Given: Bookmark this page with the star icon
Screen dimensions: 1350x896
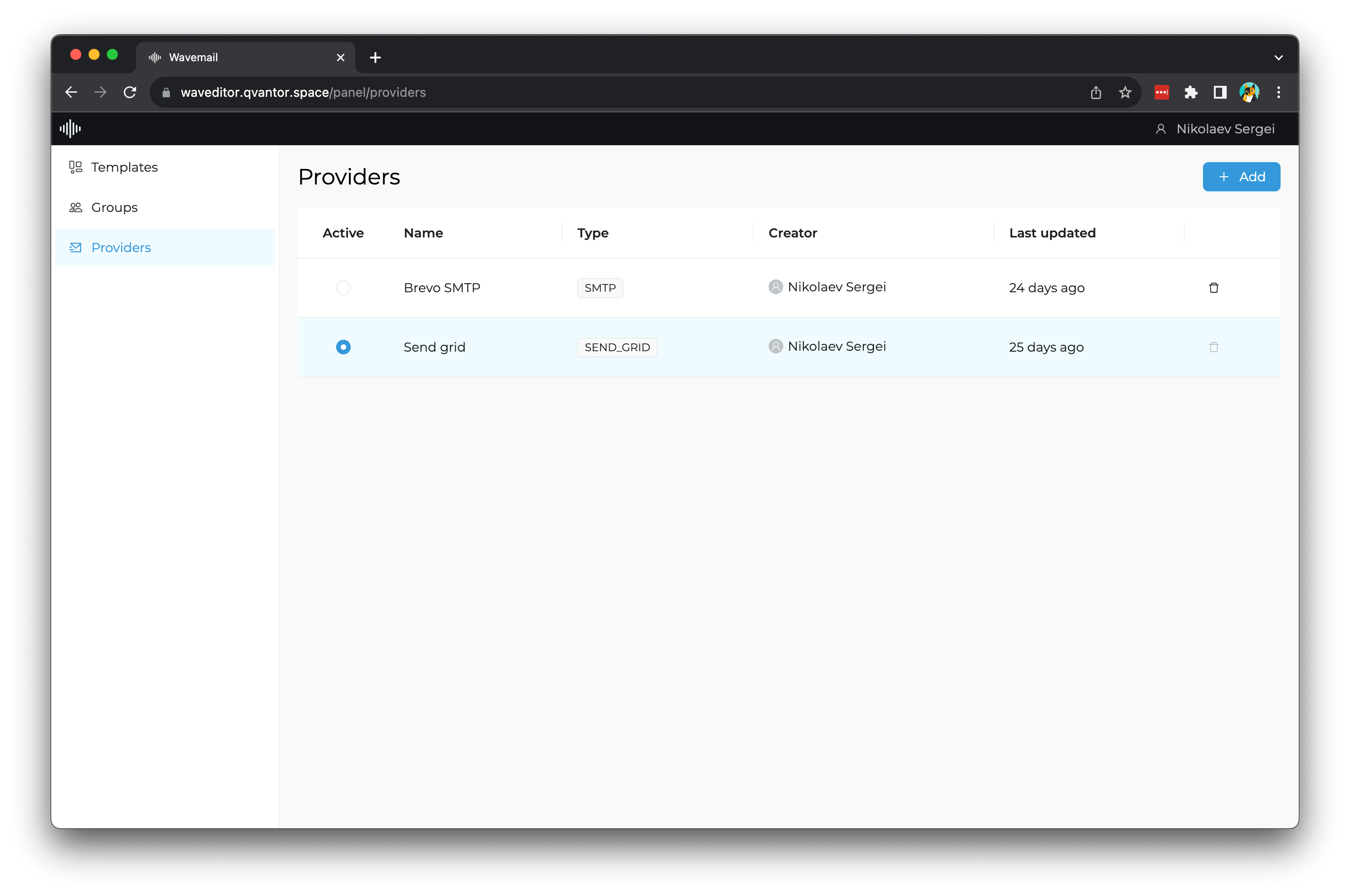Looking at the screenshot, I should [1125, 92].
